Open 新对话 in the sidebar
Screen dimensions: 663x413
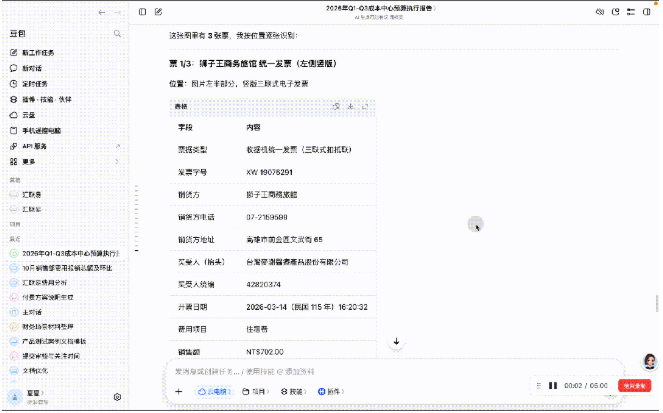tap(32, 68)
